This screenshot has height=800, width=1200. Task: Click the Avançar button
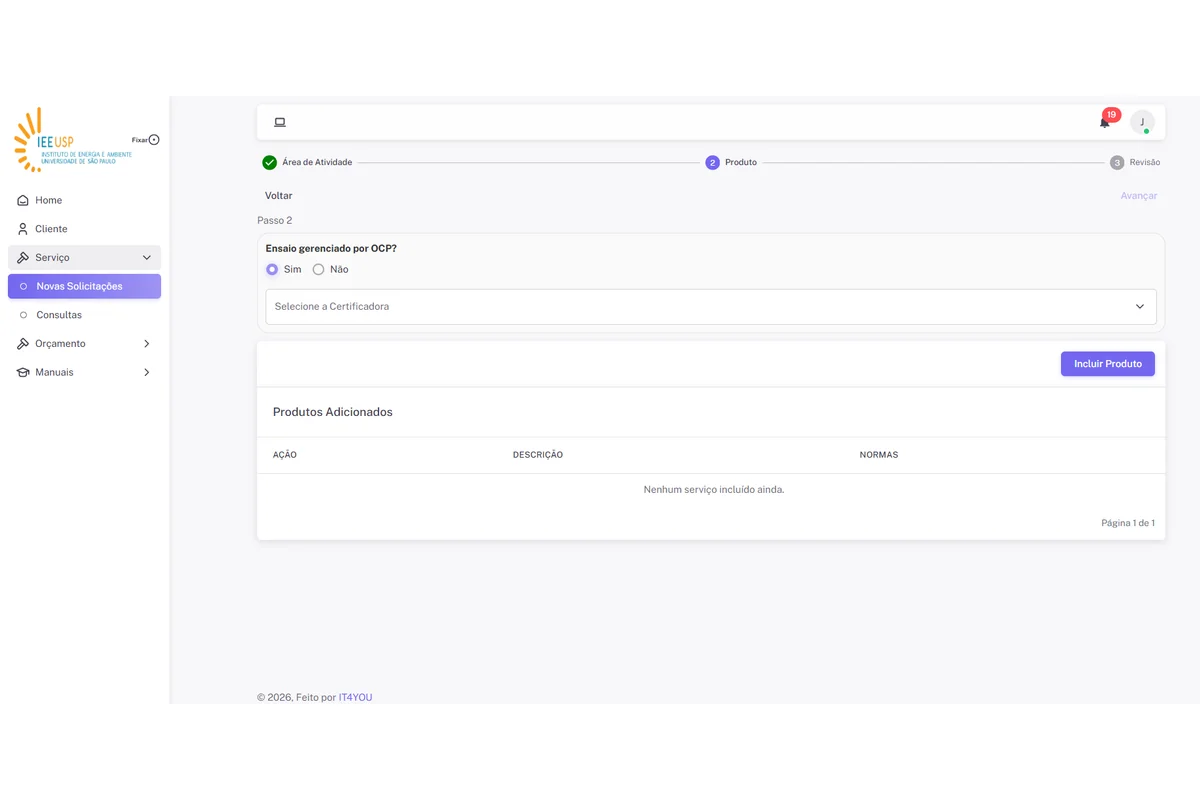pos(1139,196)
